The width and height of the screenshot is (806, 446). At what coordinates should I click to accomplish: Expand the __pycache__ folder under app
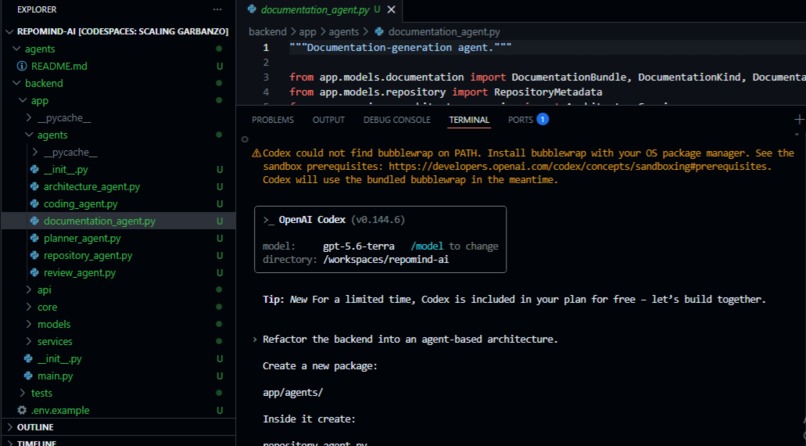29,118
